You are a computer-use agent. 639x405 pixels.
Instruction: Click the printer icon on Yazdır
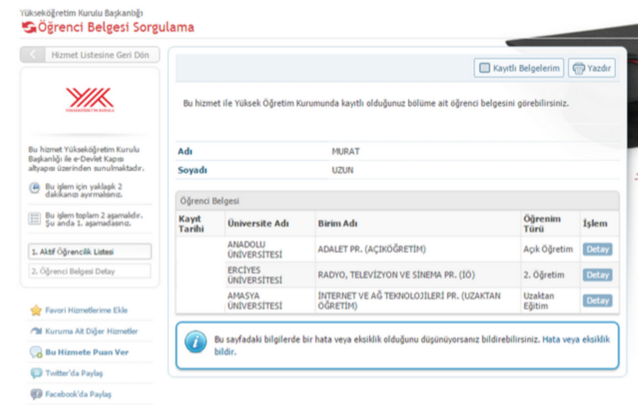pyautogui.click(x=578, y=68)
